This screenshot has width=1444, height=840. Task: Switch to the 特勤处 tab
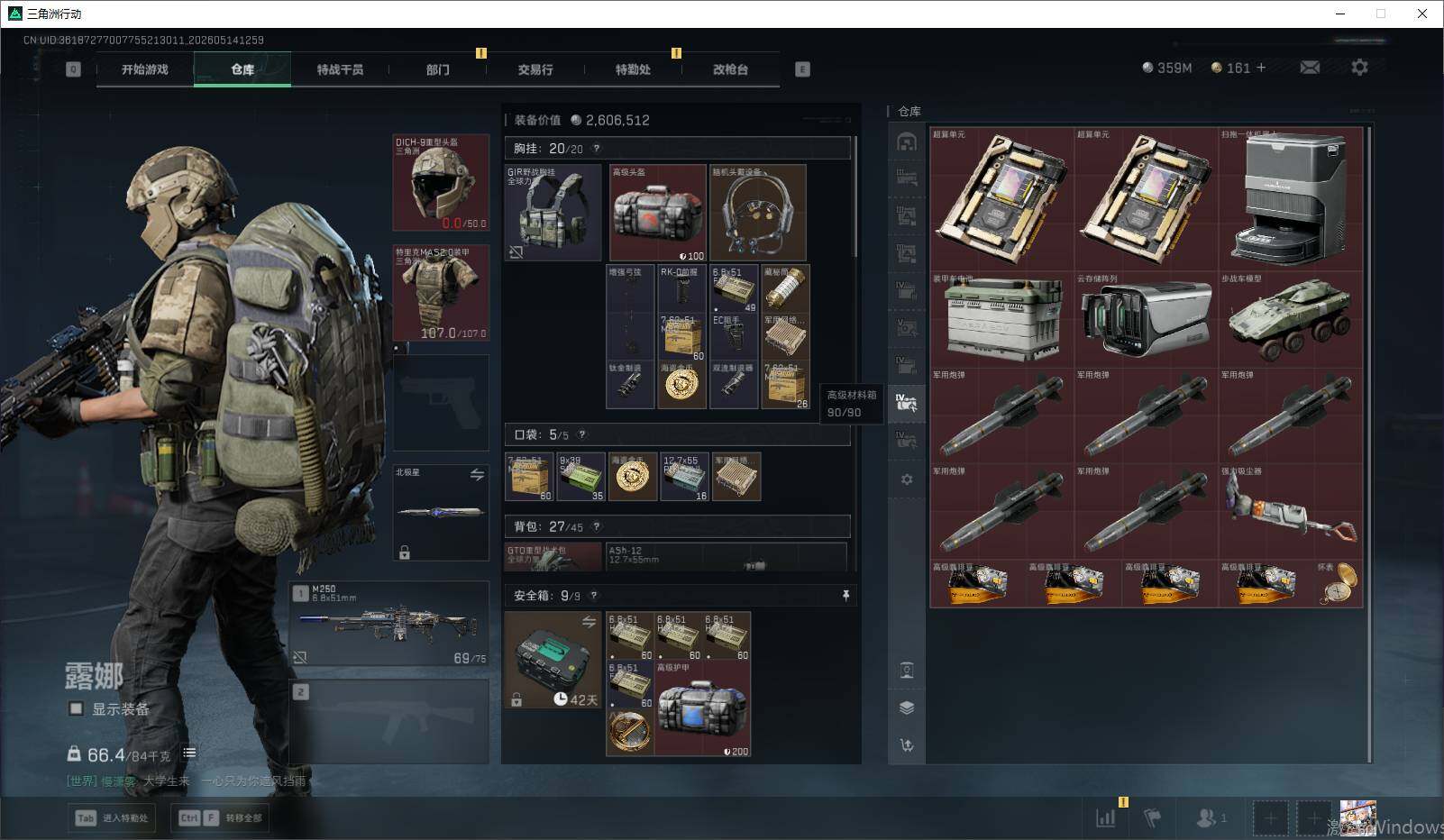(x=633, y=69)
